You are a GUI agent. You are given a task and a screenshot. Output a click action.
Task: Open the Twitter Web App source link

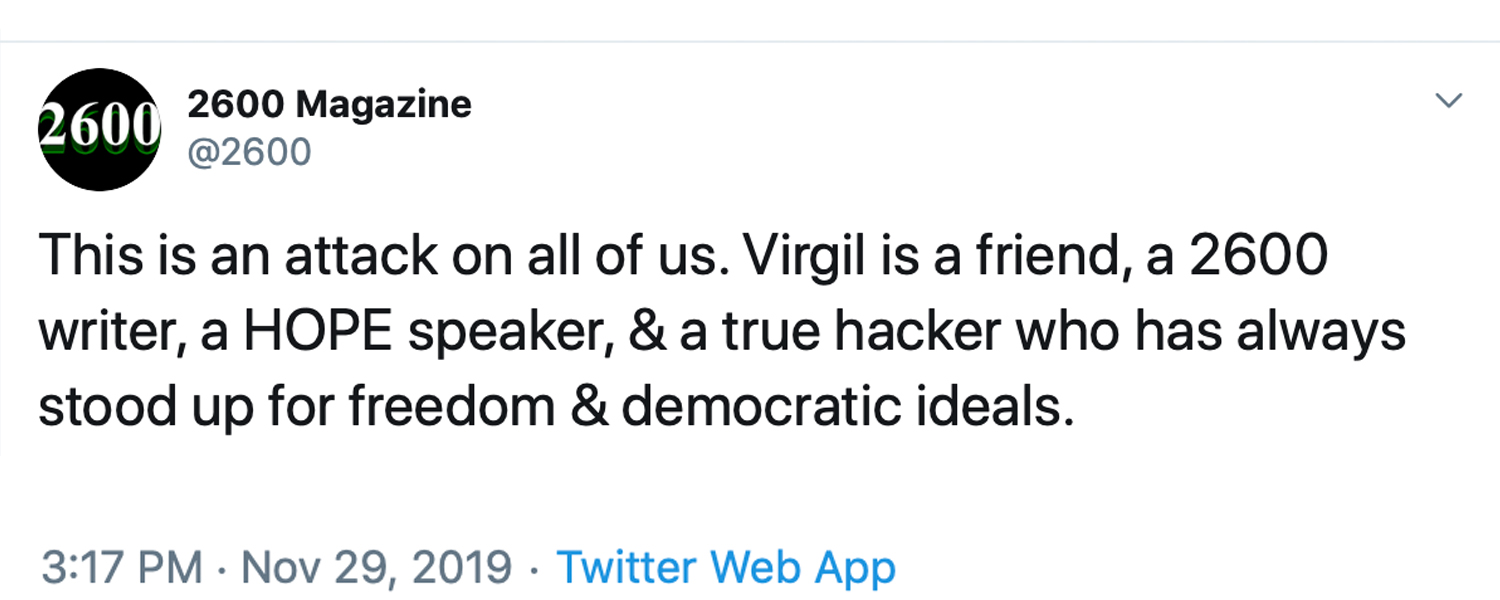pyautogui.click(x=726, y=568)
